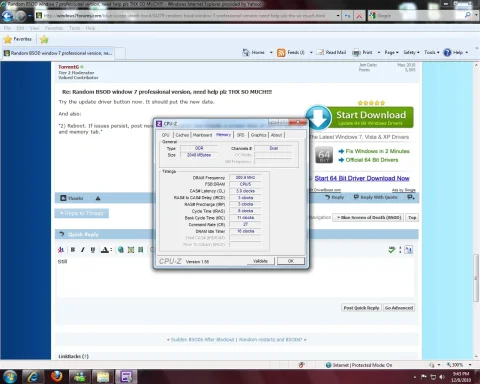Click the page vertical scrollbar thumb
The image size is (480, 384).
[x=476, y=278]
